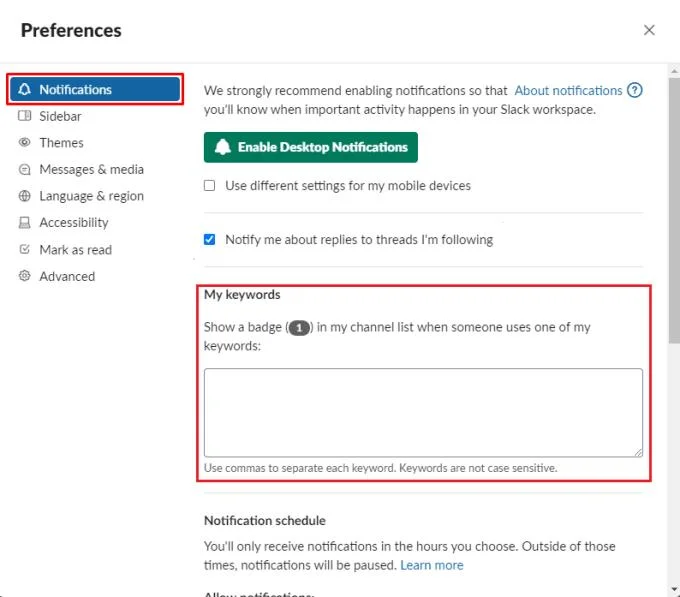The image size is (680, 597).
Task: Click the keywords box resize handle
Action: point(638,452)
